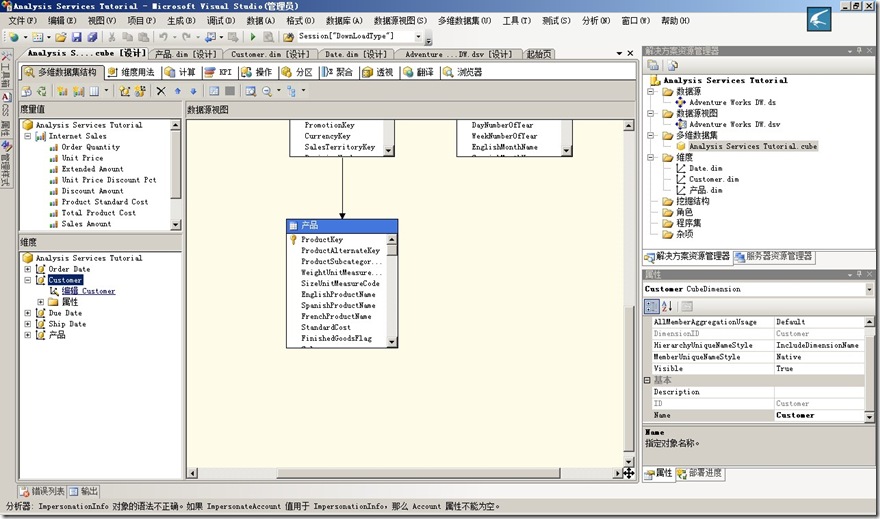
Task: Click the Save All toolbar icon
Action: [92, 37]
